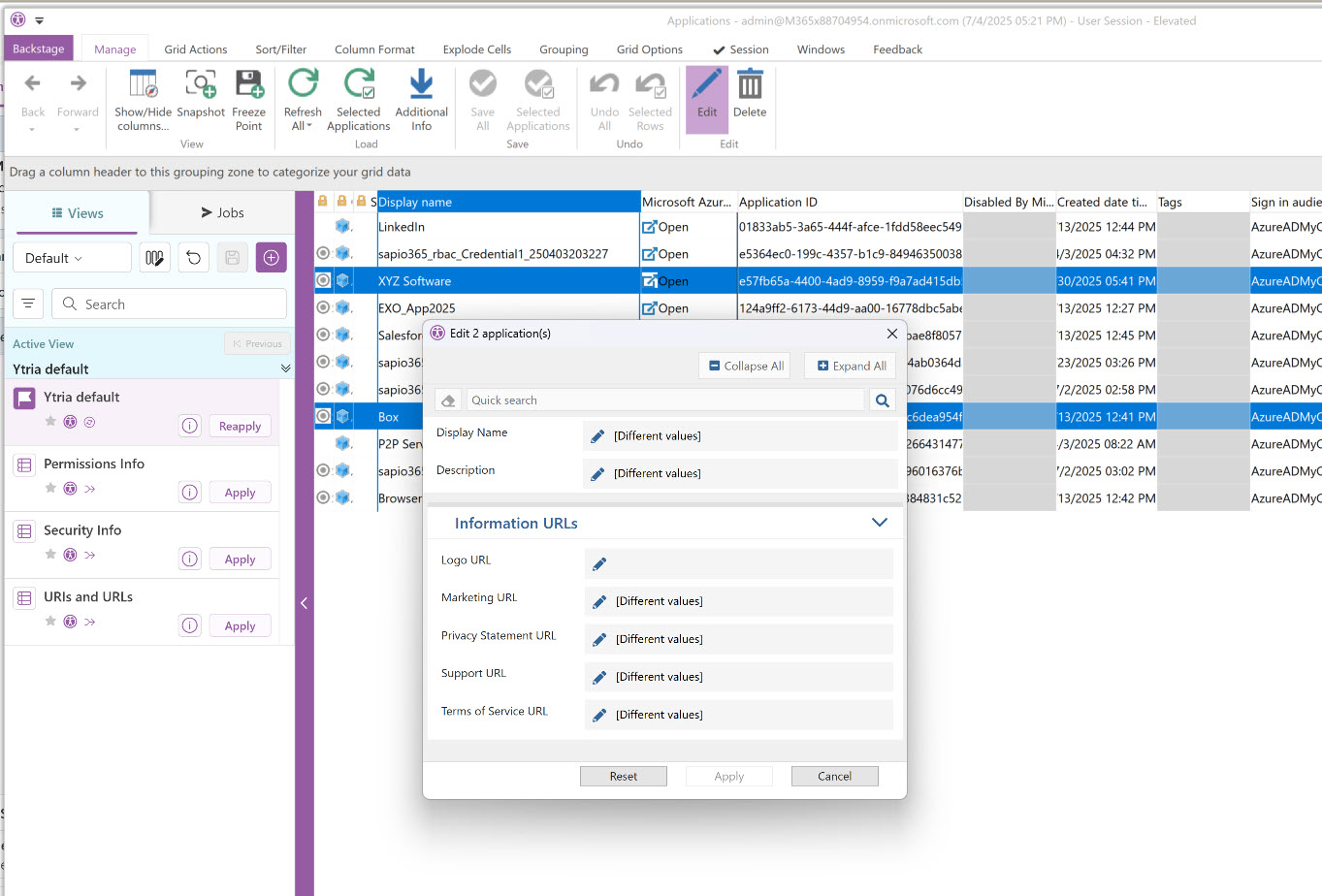Image resolution: width=1322 pixels, height=896 pixels.
Task: Click the Delete trash icon in the ribbon
Action: (x=750, y=85)
